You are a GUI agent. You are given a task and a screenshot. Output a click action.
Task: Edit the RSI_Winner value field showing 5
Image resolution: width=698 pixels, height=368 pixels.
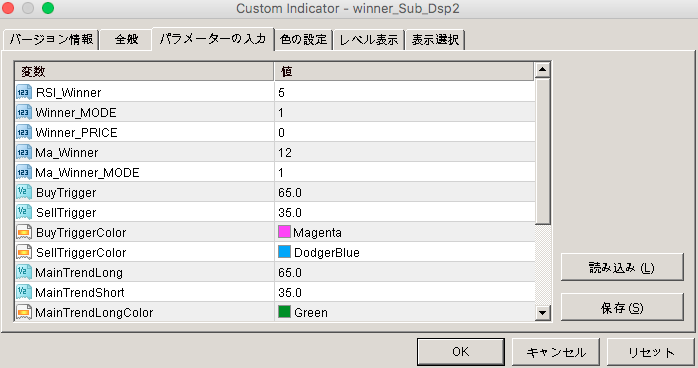(405, 92)
